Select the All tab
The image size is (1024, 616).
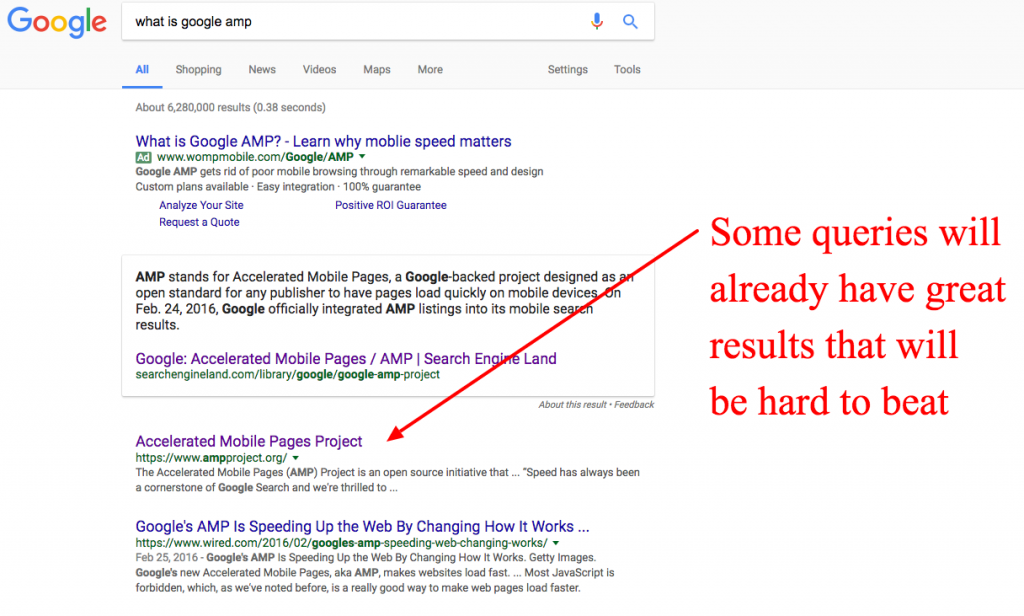coord(142,69)
